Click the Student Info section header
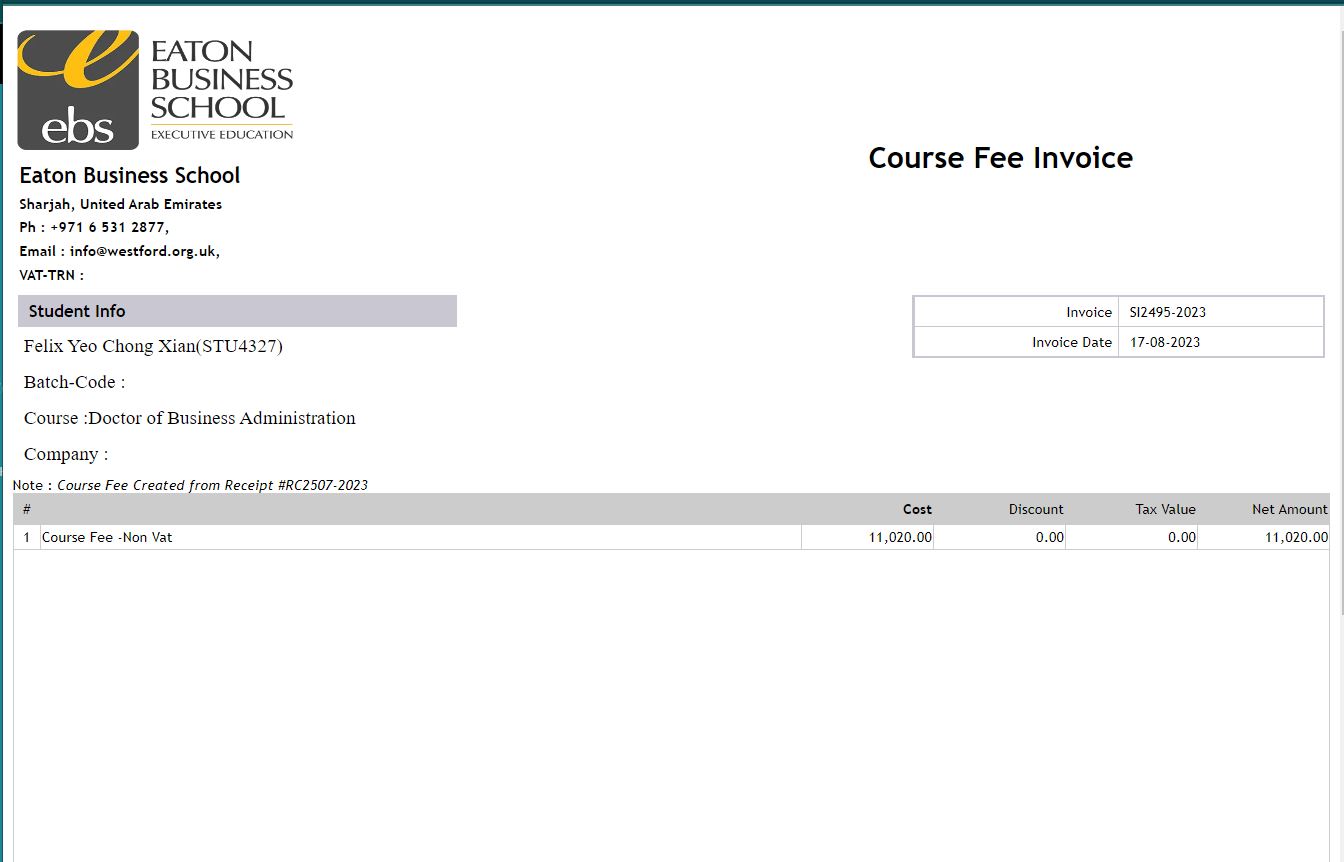The height and width of the screenshot is (862, 1344). click(77, 311)
